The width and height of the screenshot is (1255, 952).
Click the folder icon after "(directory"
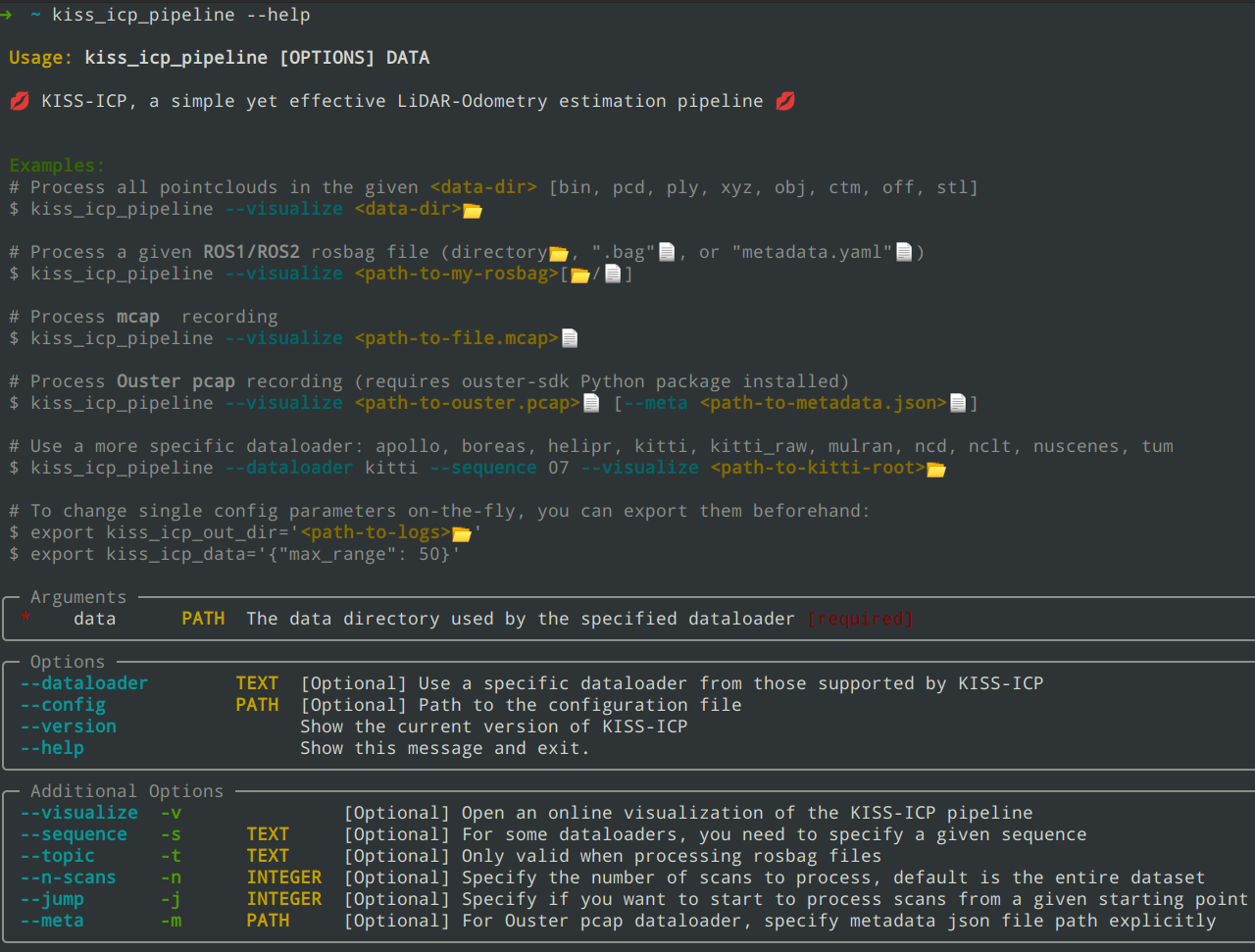point(559,253)
